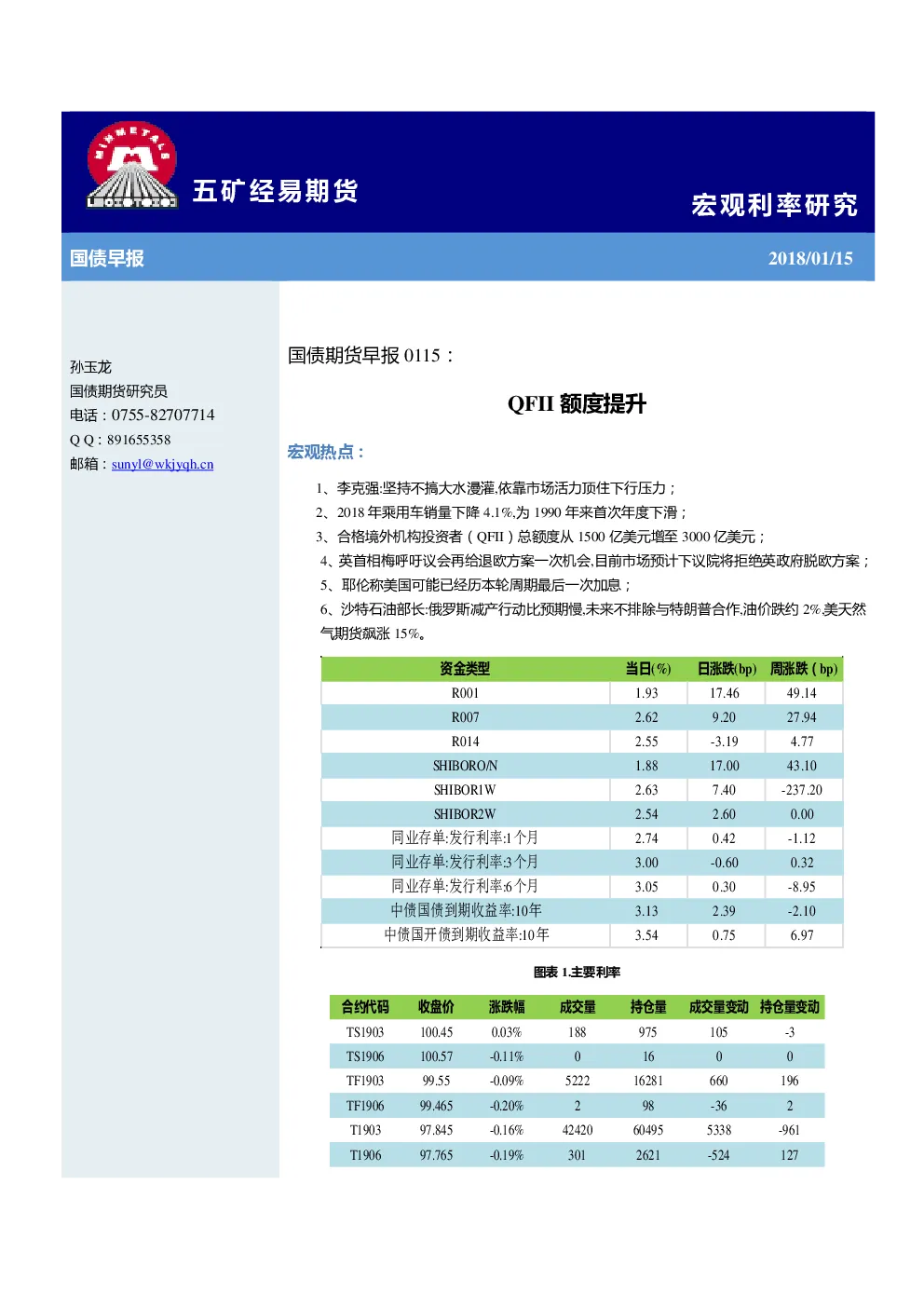Click the R001 row label

(x=465, y=693)
